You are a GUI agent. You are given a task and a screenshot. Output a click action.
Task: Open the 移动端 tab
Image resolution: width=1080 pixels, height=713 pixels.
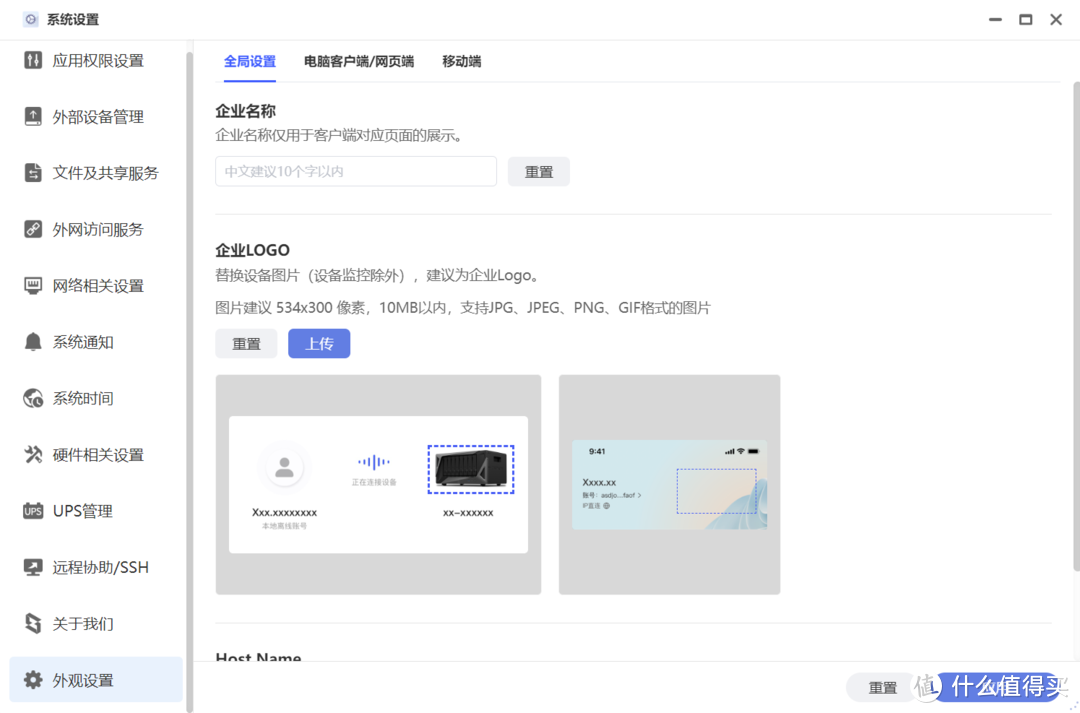(461, 61)
